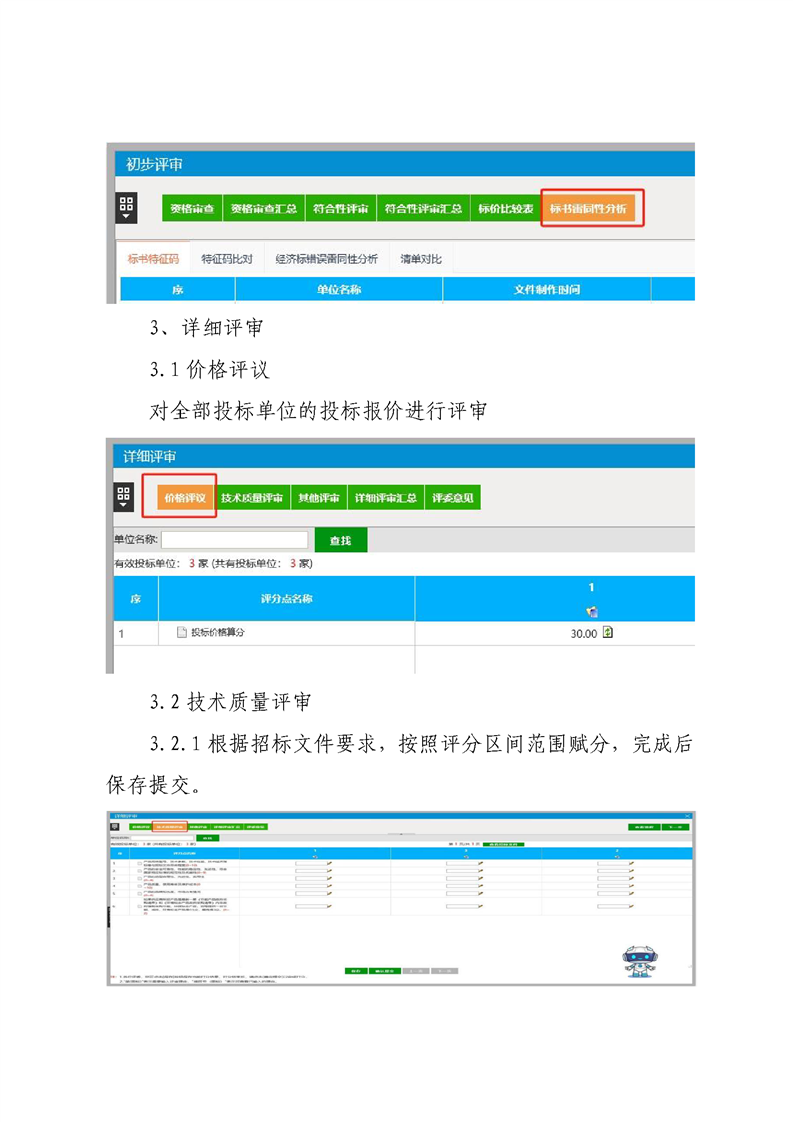Click the small icon under column 1 header
This screenshot has height=1122, width=793.
pyautogui.click(x=592, y=611)
